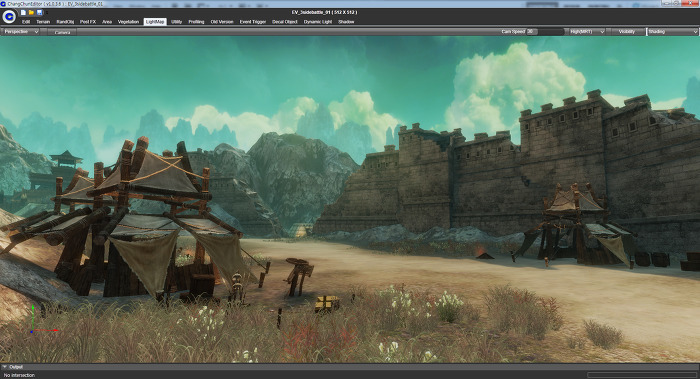Open the RandObj tab

(x=65, y=22)
